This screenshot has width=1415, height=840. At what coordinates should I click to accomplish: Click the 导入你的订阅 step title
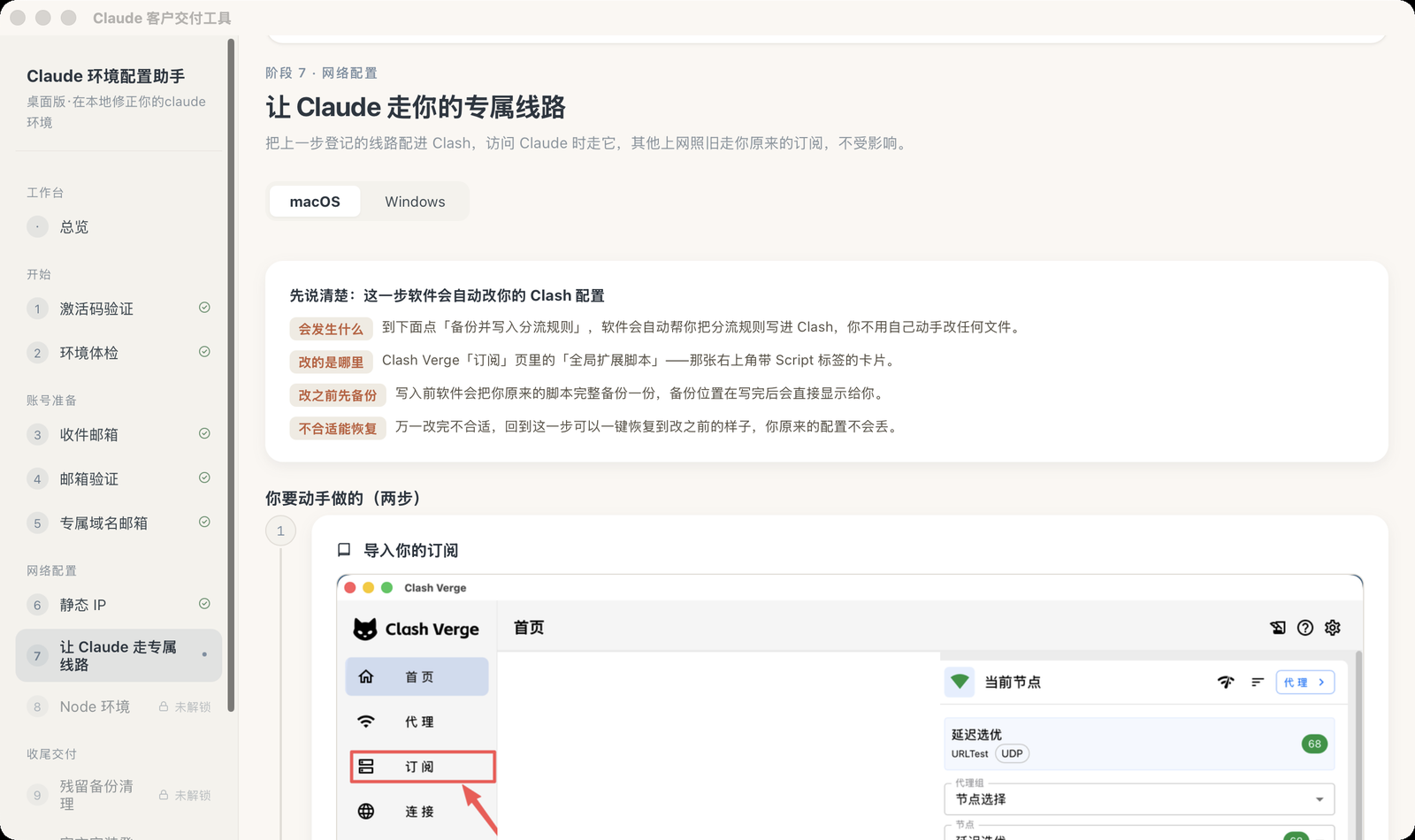(x=411, y=550)
